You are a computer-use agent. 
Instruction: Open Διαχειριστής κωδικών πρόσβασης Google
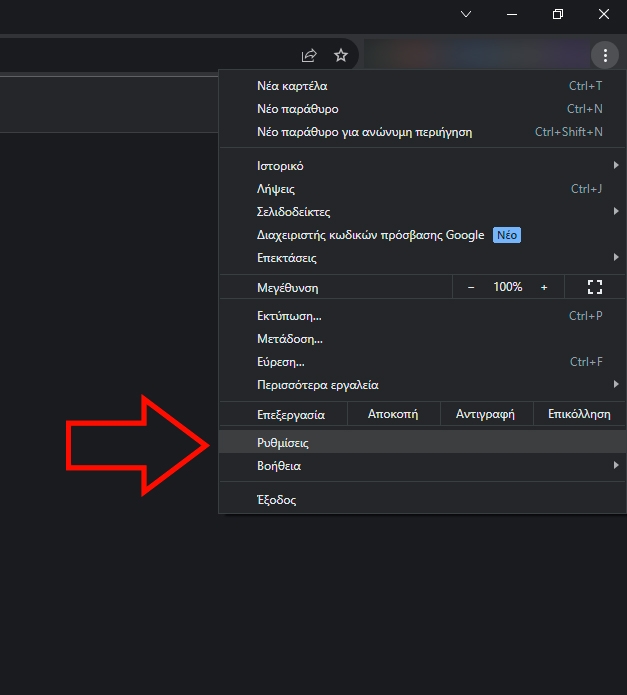click(x=371, y=235)
